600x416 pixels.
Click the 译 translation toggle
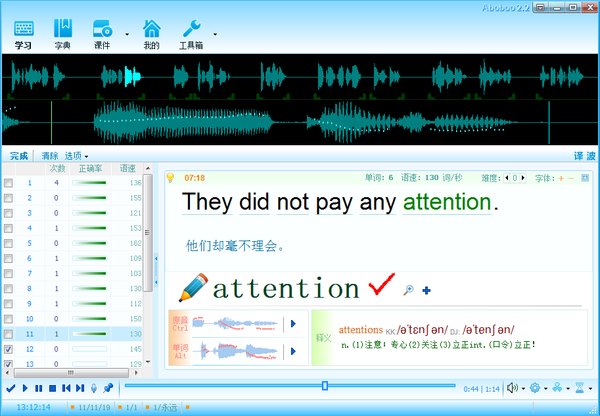(579, 156)
